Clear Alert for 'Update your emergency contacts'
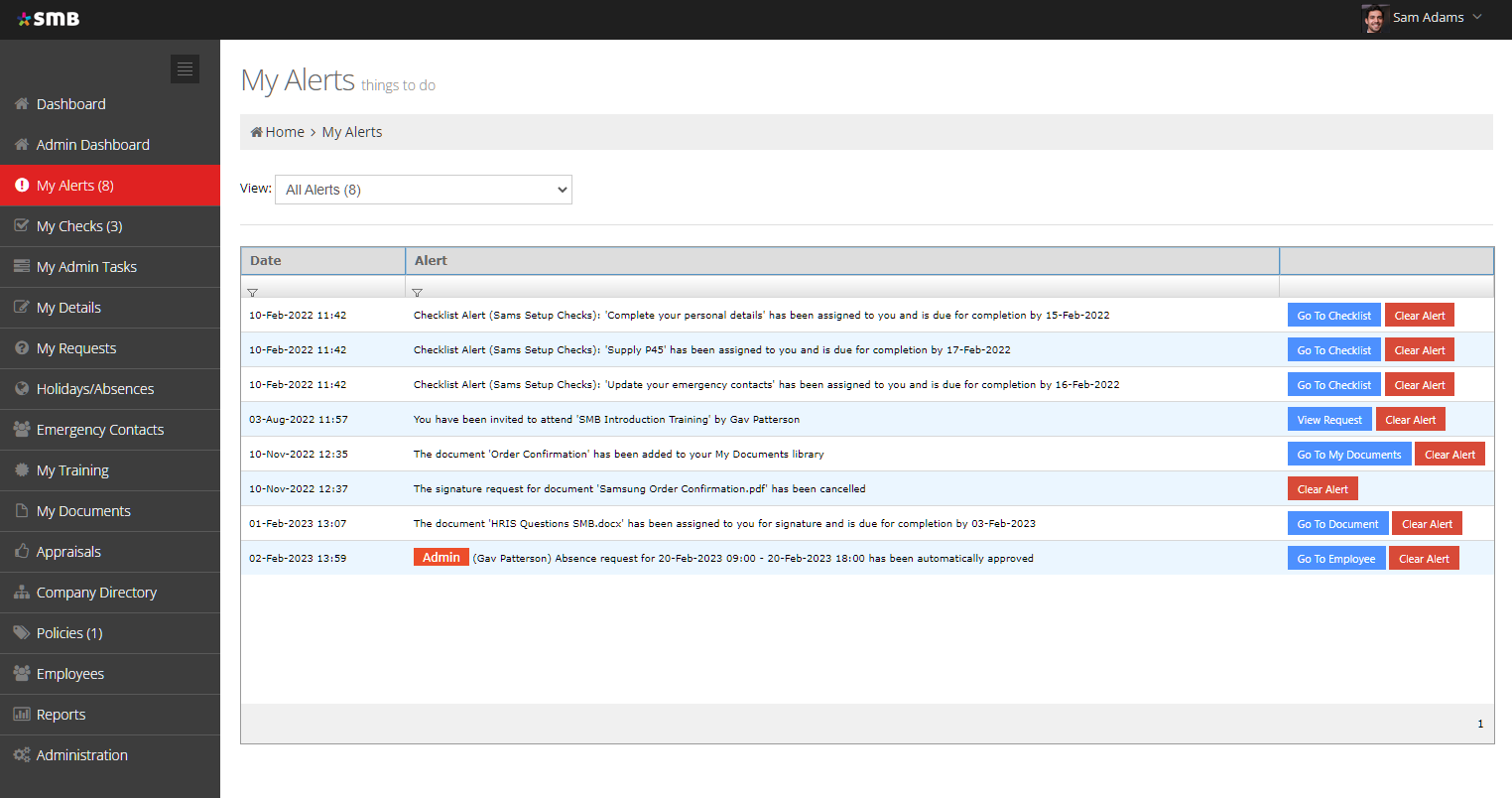The image size is (1512, 798). click(x=1420, y=385)
